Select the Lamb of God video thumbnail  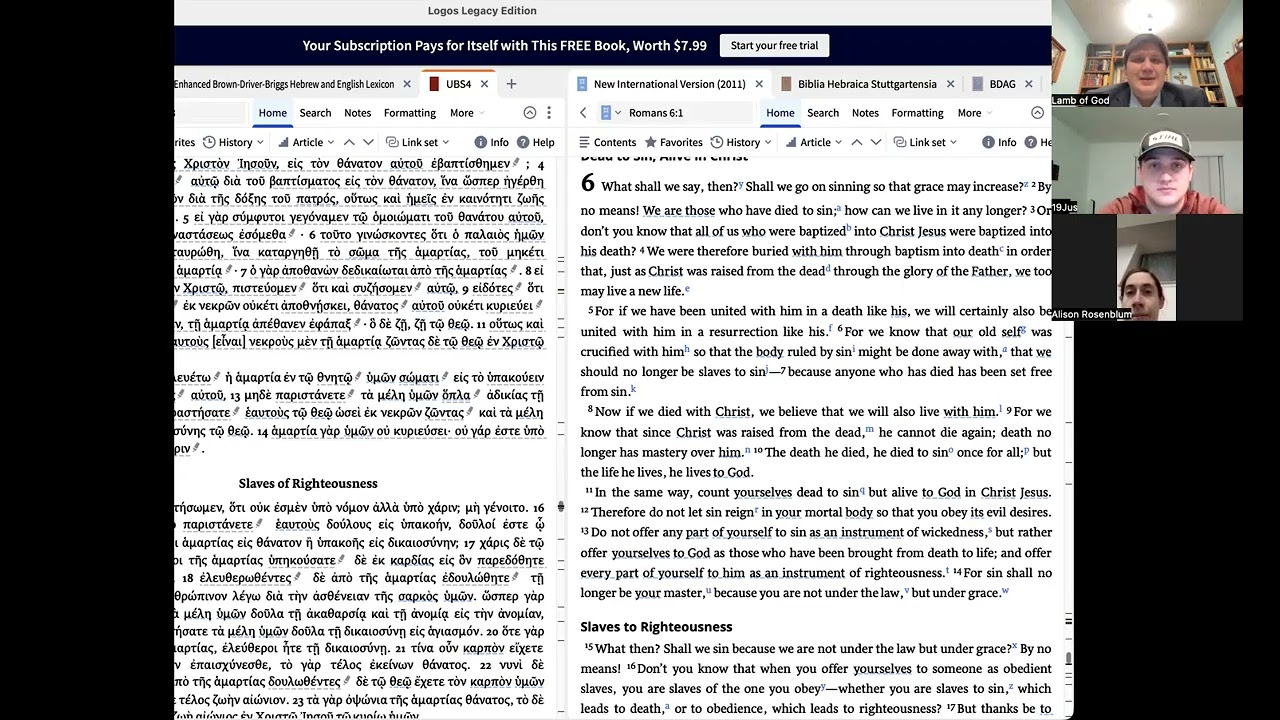(x=1148, y=53)
